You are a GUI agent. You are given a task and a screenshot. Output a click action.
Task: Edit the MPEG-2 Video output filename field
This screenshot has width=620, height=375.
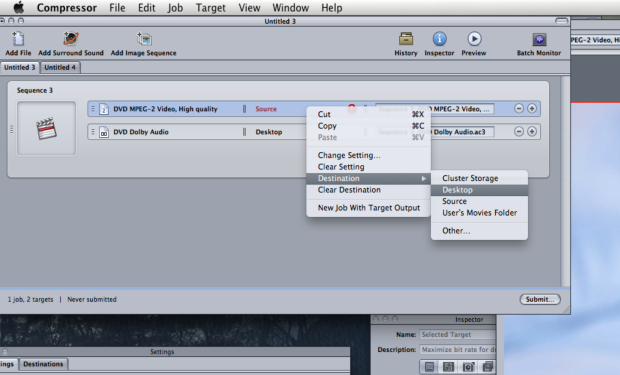pyautogui.click(x=434, y=109)
